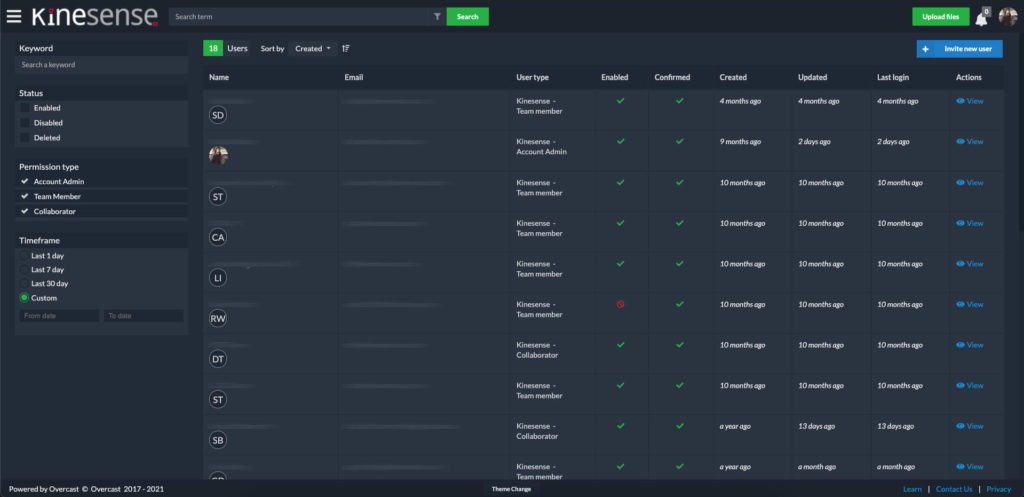Sort by the Name column header
This screenshot has height=497, width=1024.
click(x=219, y=77)
